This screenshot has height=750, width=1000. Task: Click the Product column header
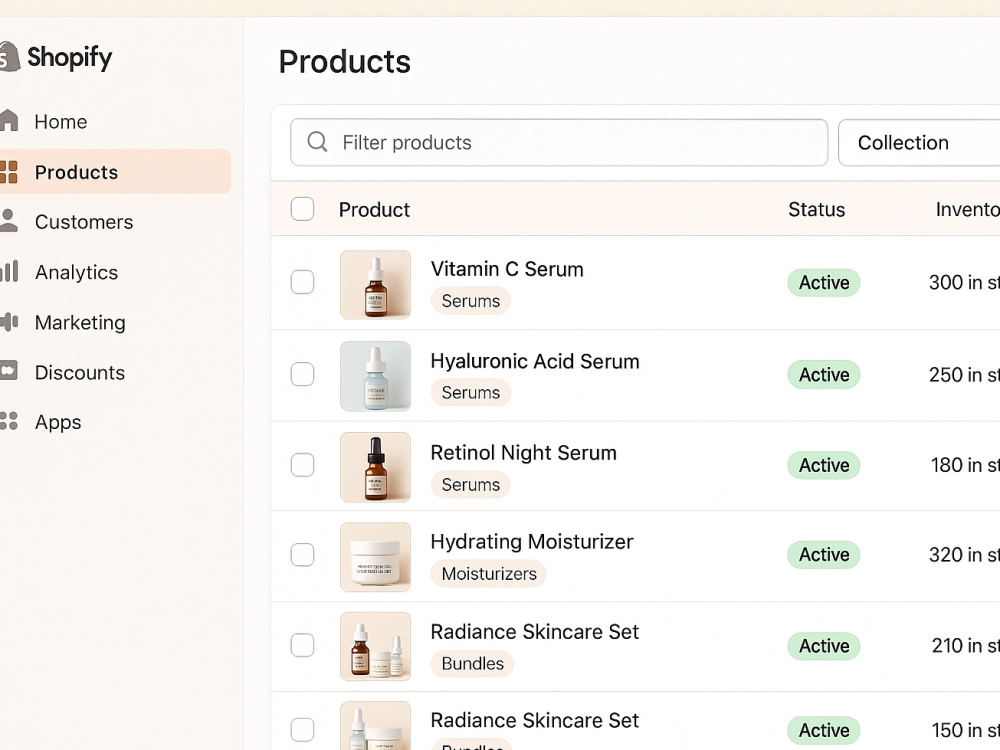[374, 209]
